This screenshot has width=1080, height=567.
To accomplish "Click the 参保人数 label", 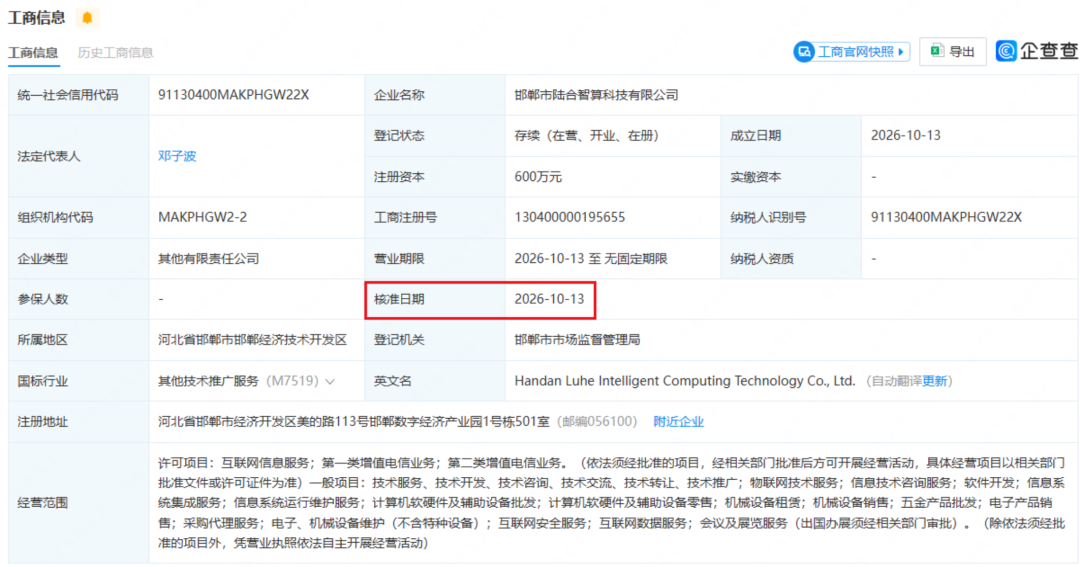I will point(43,299).
